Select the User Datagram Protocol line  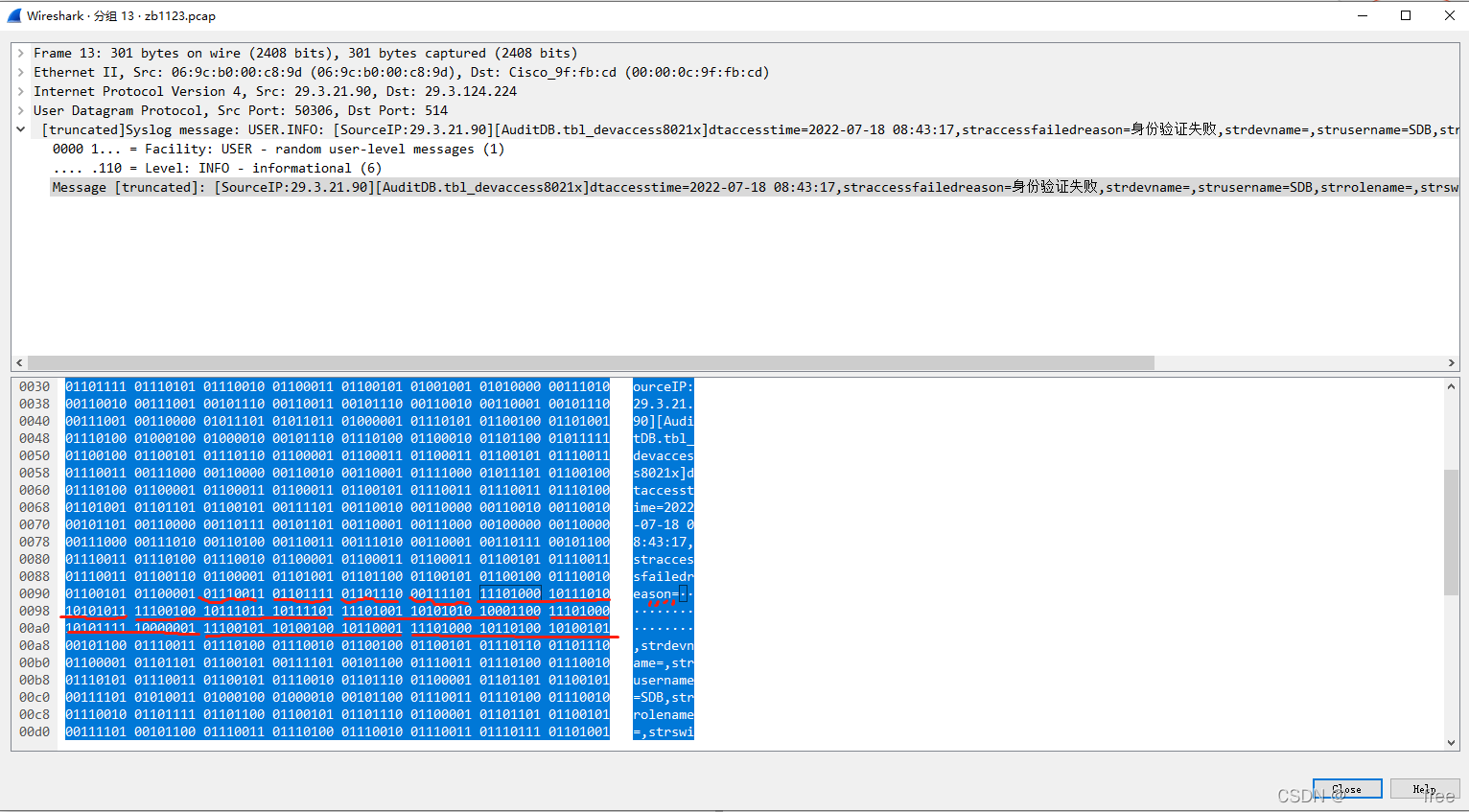pyautogui.click(x=241, y=111)
